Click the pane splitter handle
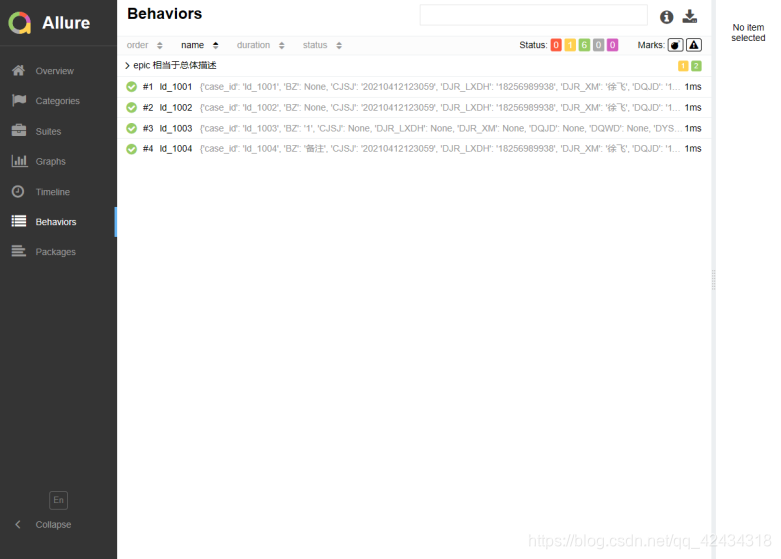The height and width of the screenshot is (559, 781). 713,280
